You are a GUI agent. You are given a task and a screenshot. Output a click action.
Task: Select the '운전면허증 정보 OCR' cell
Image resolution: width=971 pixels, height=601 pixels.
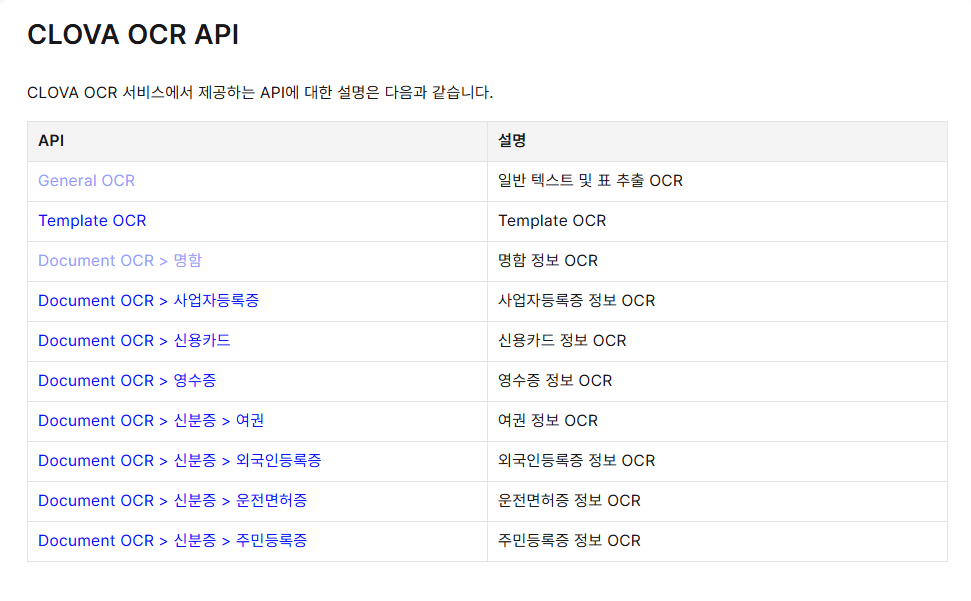coord(717,501)
